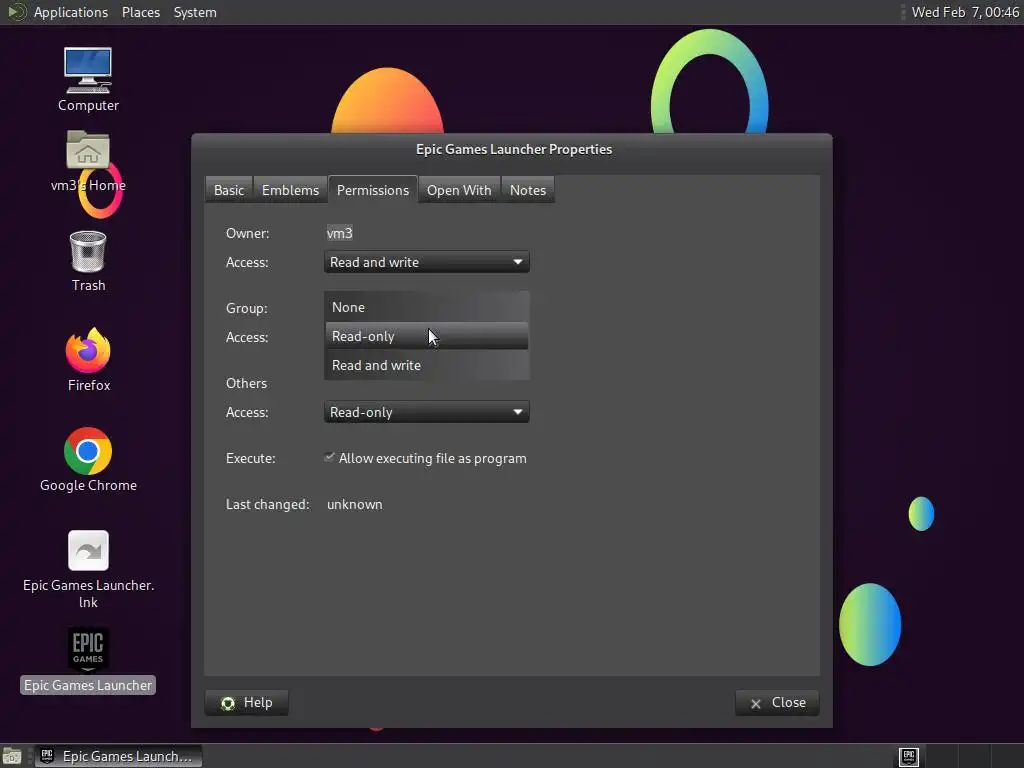1024x768 pixels.
Task: Switch to the Notes tab
Action: [528, 190]
